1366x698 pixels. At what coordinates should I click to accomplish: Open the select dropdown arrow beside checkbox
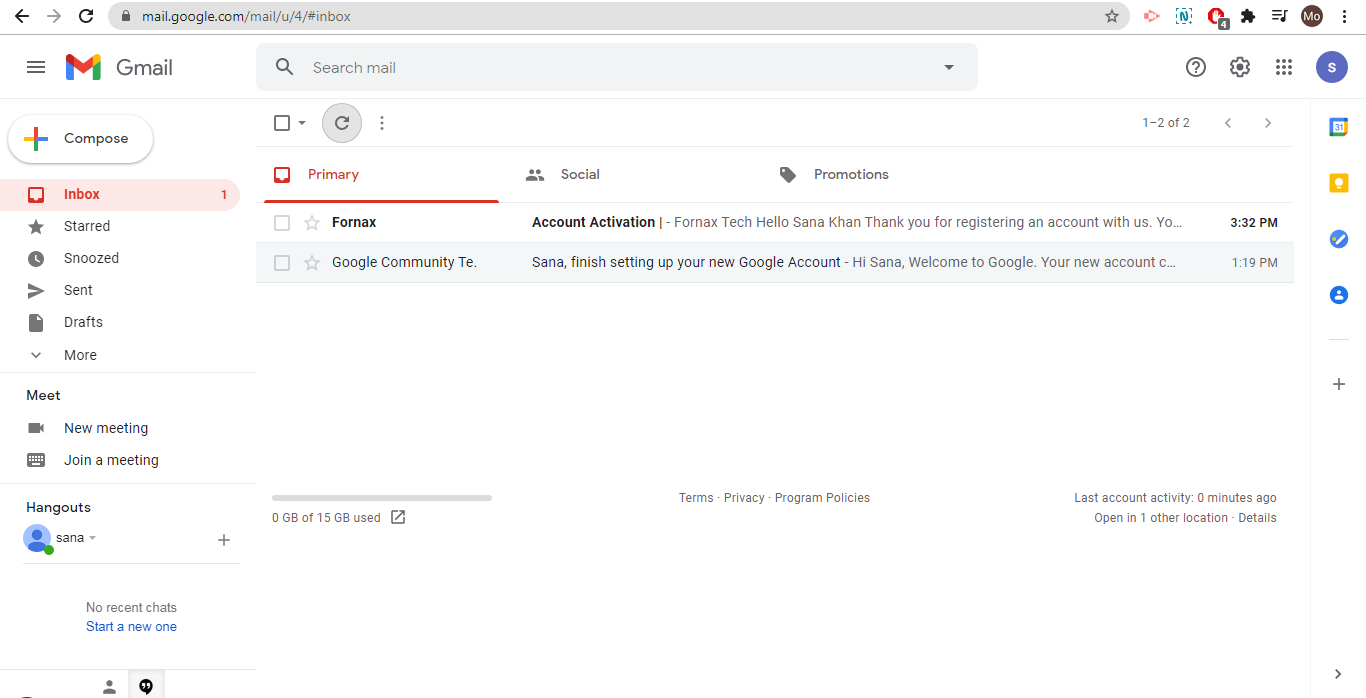302,123
